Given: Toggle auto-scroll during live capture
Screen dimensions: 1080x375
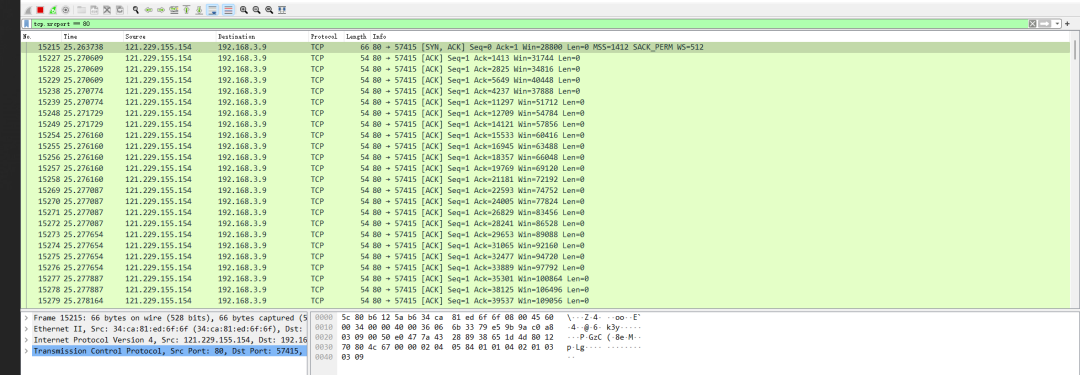Looking at the screenshot, I should [x=212, y=10].
